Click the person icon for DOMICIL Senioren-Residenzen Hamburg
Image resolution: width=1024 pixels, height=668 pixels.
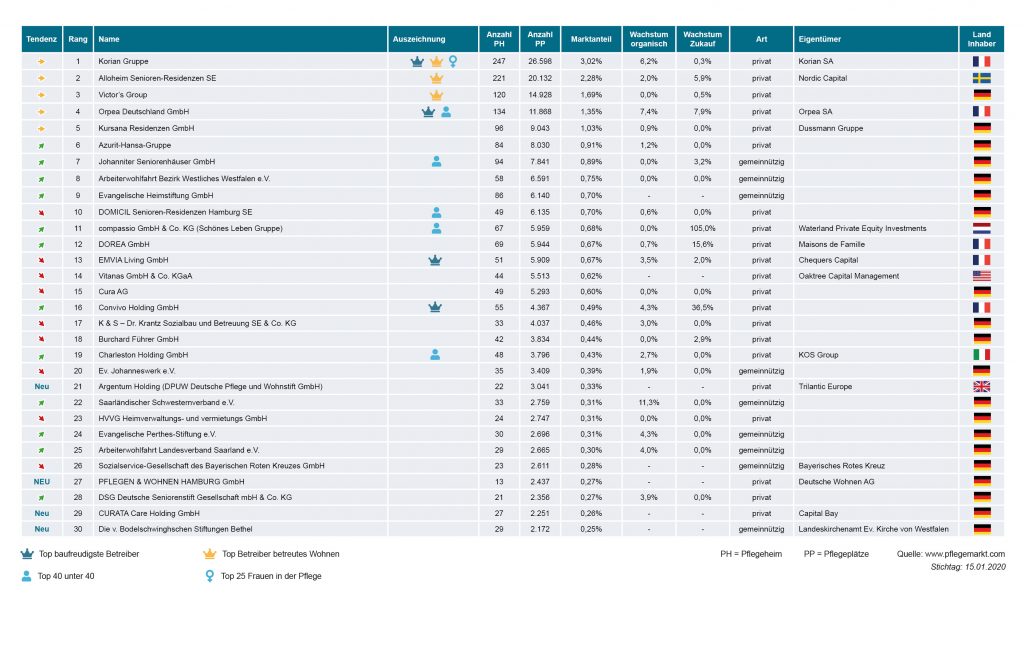436,212
